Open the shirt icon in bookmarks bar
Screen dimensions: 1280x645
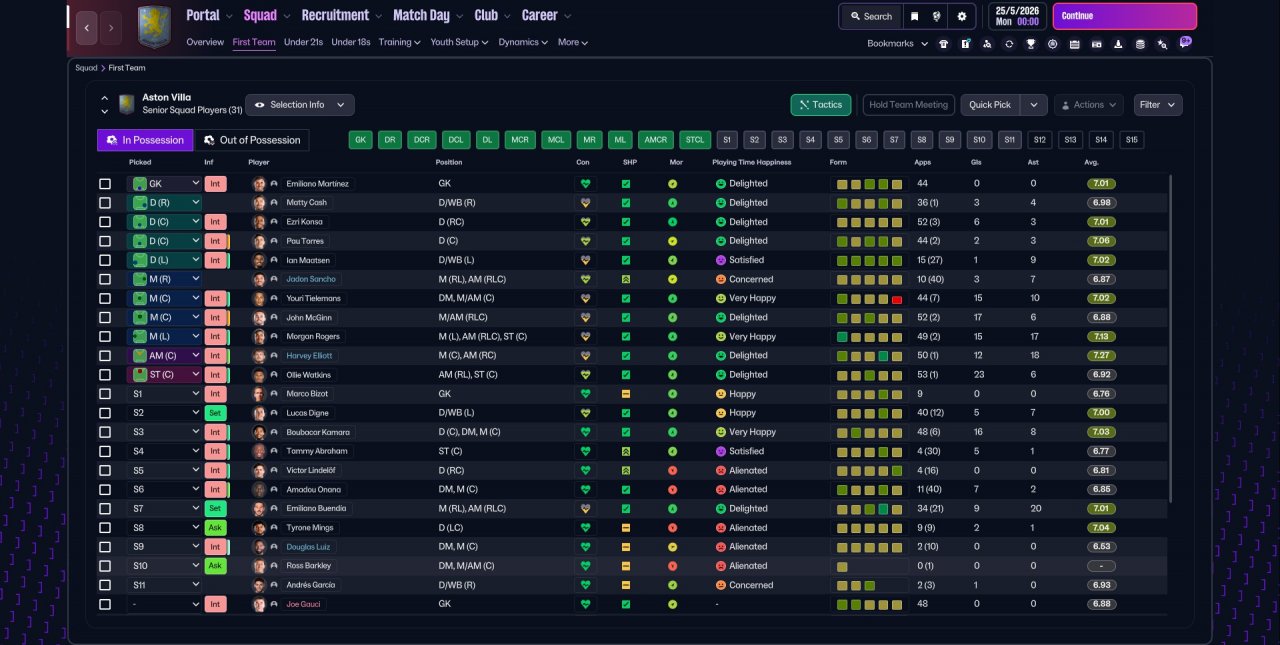(x=943, y=44)
